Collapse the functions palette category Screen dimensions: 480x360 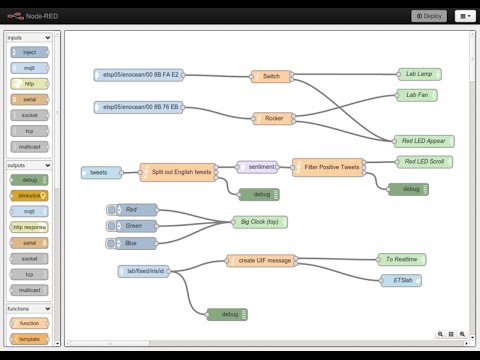click(x=29, y=309)
